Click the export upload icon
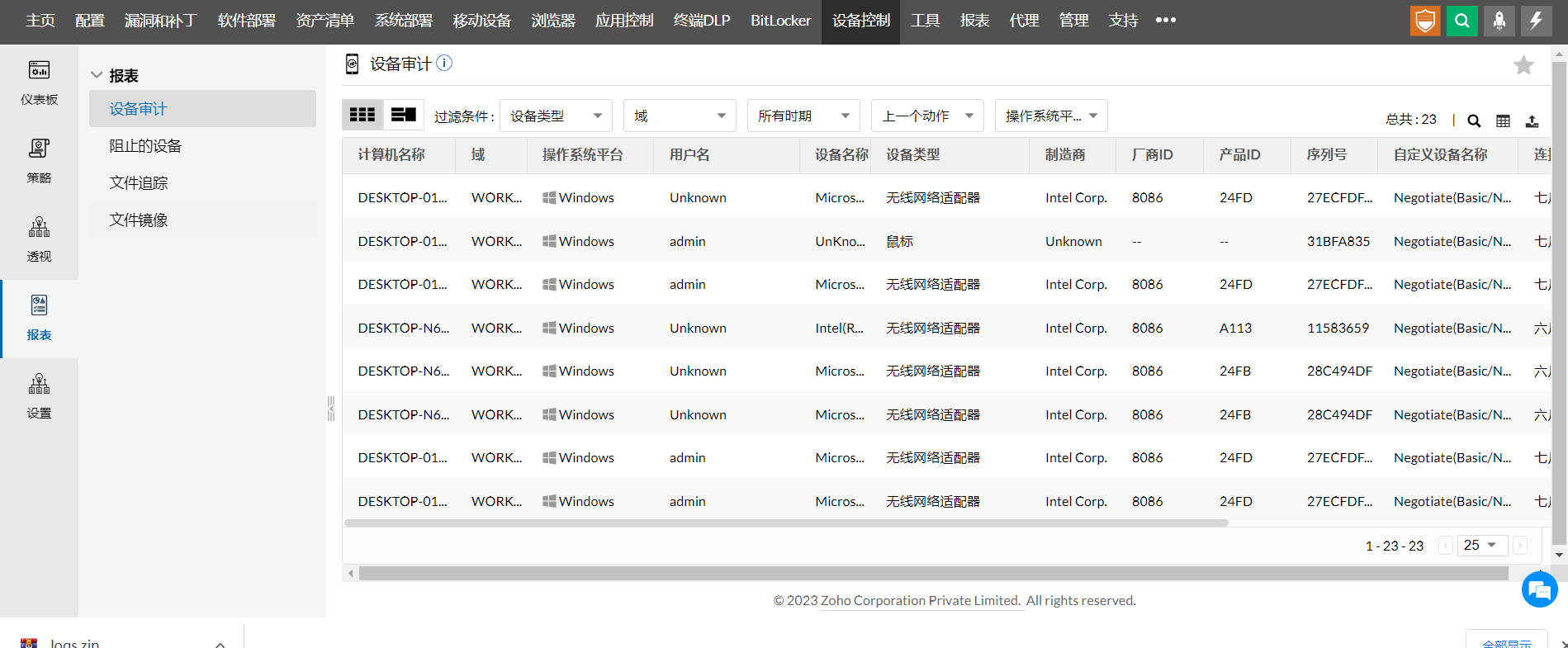The height and width of the screenshot is (648, 1568). point(1532,121)
